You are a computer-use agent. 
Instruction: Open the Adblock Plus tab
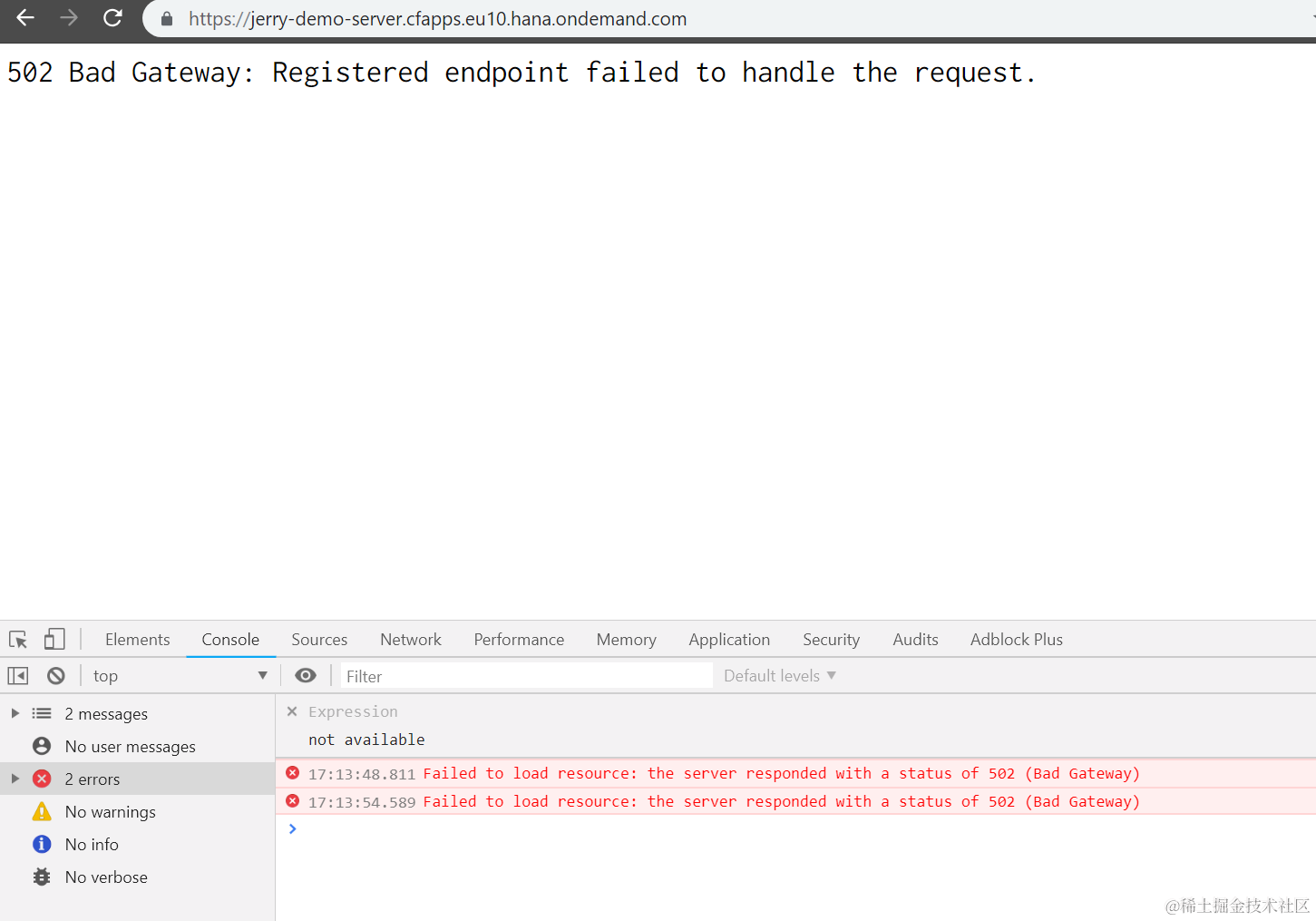(1016, 640)
